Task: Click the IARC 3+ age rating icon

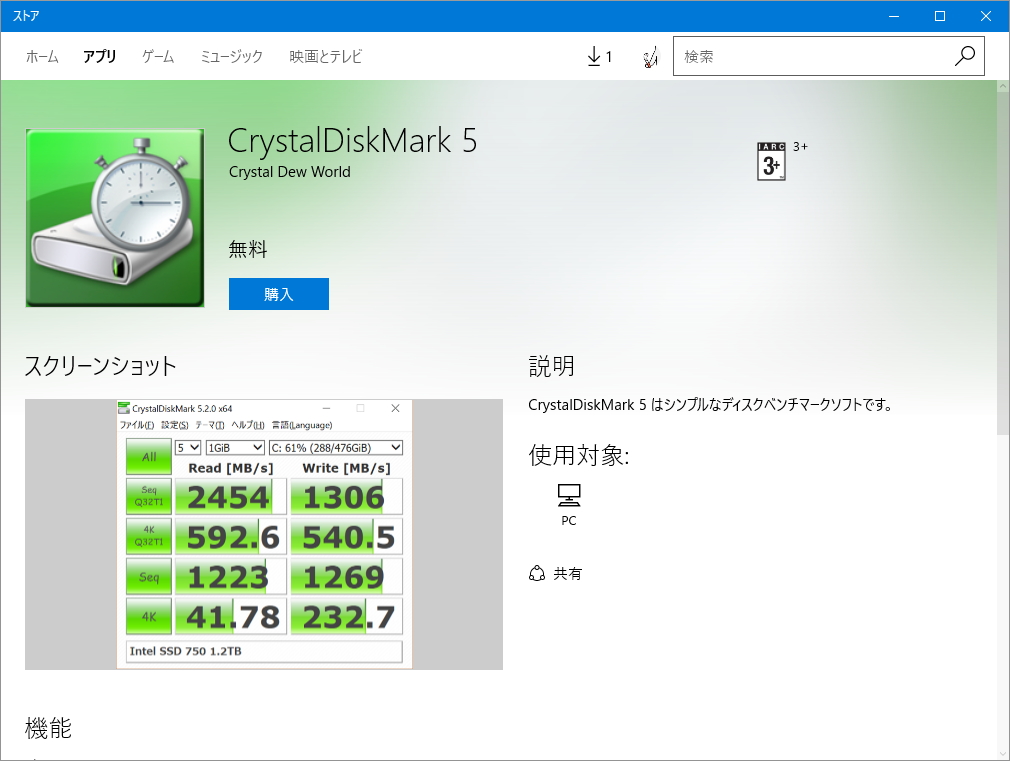Action: click(x=771, y=162)
